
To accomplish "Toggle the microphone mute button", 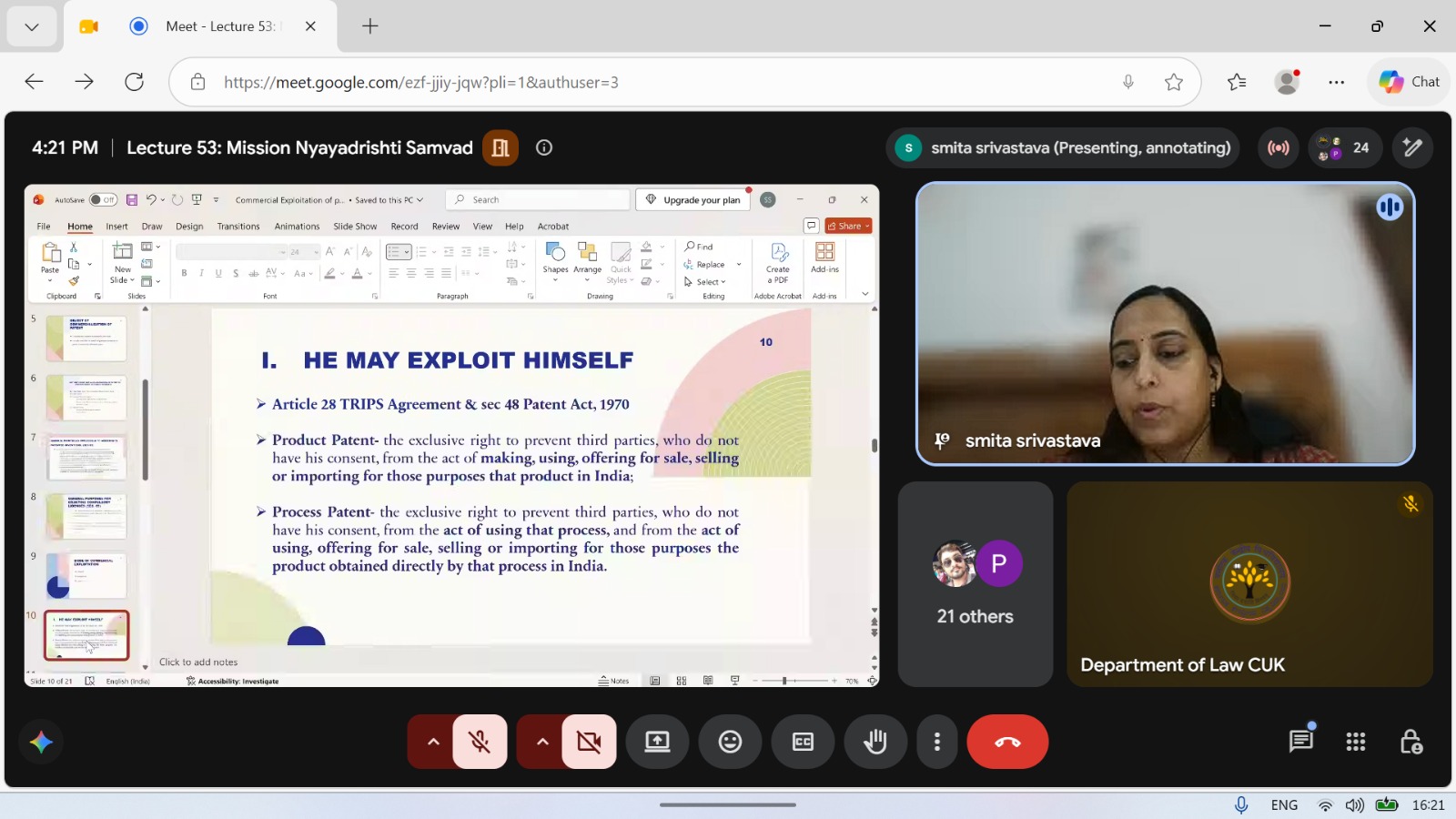I will point(480,742).
